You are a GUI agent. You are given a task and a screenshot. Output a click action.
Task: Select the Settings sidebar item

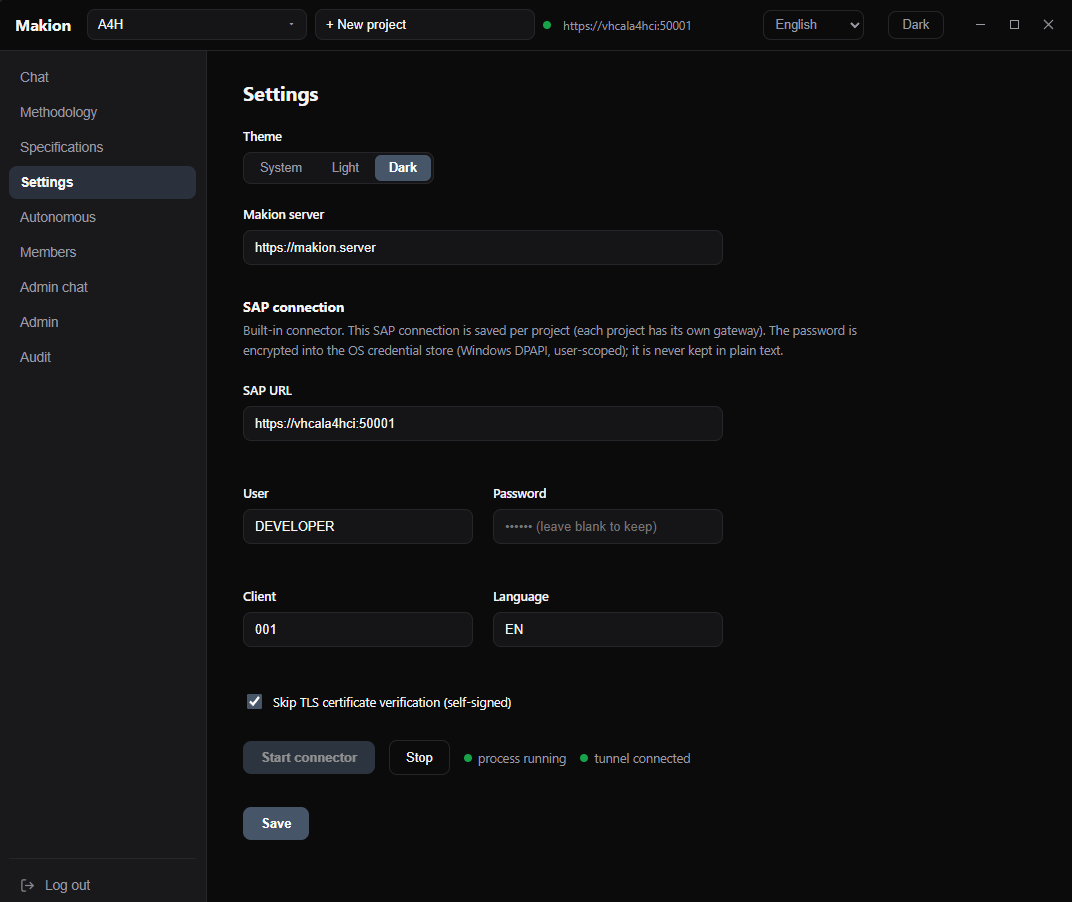[103, 183]
